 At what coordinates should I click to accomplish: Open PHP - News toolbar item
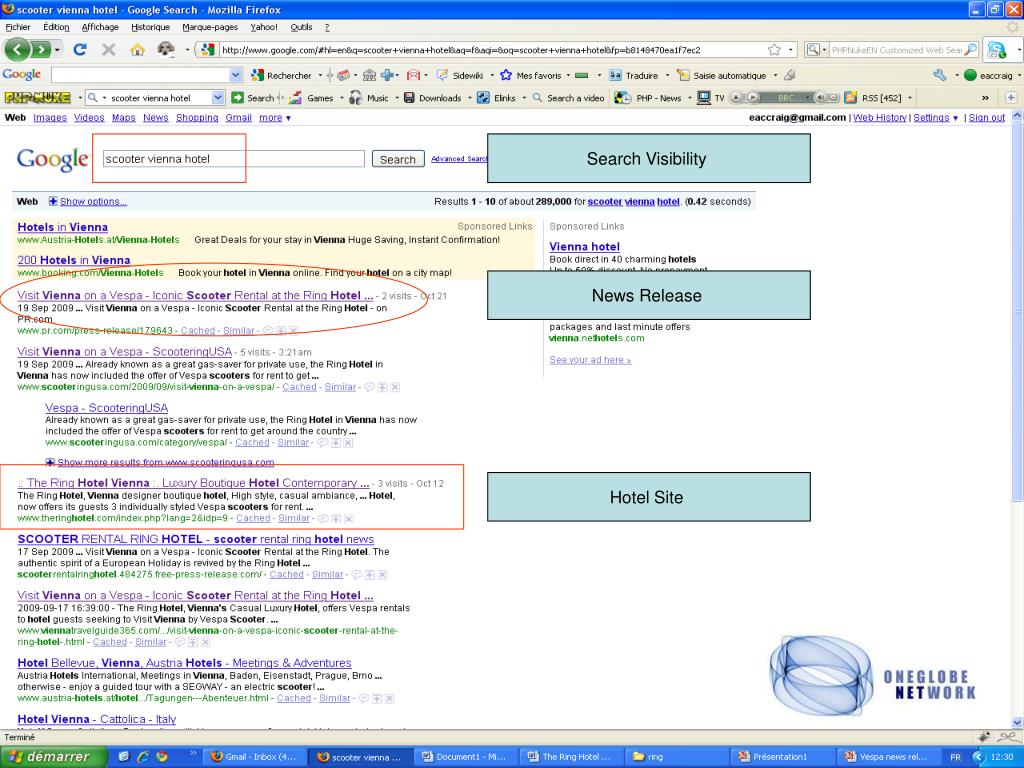[x=649, y=98]
